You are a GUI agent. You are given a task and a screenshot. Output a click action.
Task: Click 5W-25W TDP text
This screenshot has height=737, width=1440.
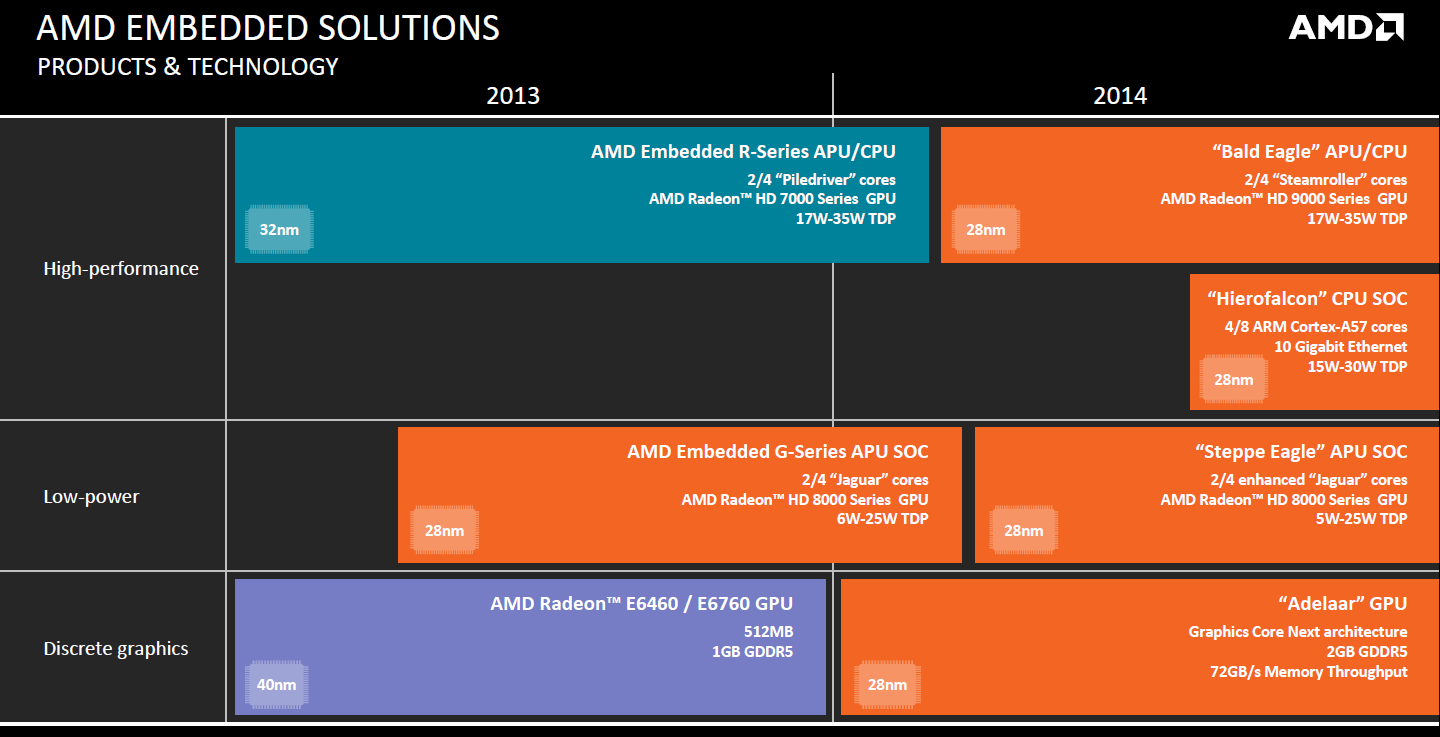[1362, 518]
